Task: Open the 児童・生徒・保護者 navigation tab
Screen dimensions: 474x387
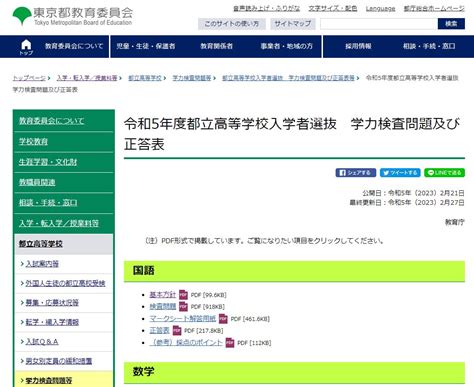Action: coord(146,46)
